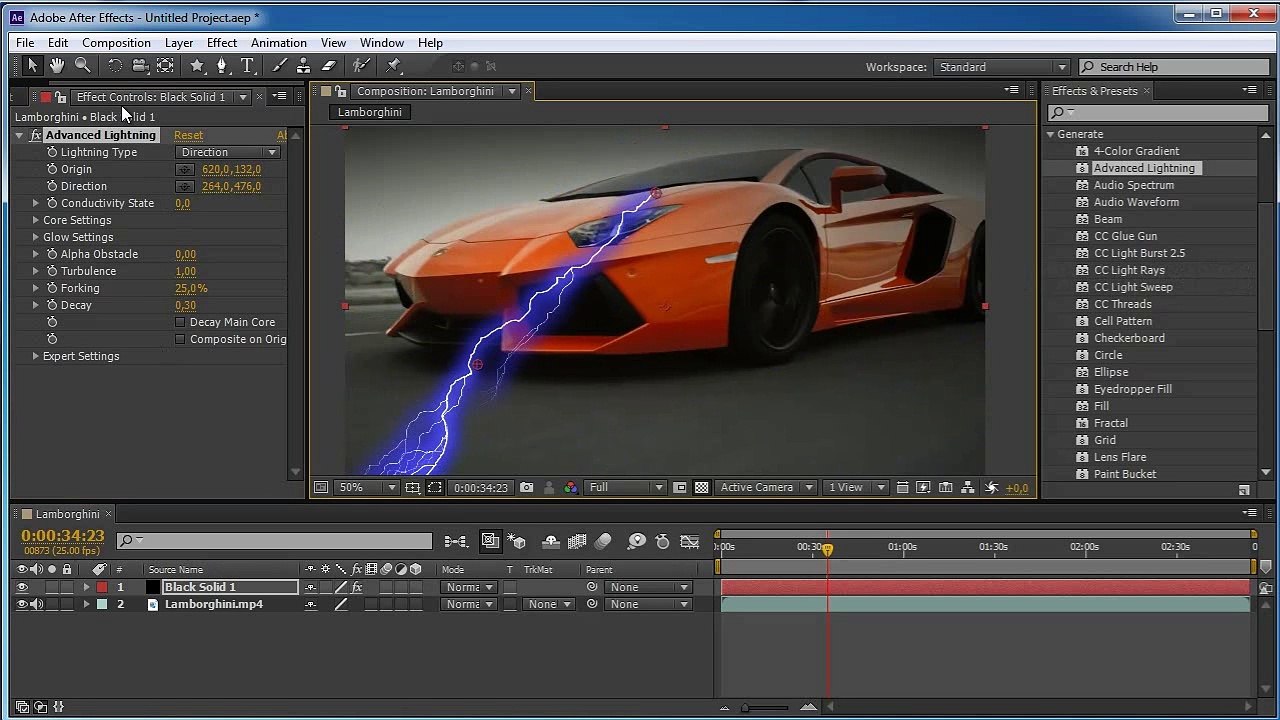Select the Brush tool
The width and height of the screenshot is (1280, 720).
(279, 66)
